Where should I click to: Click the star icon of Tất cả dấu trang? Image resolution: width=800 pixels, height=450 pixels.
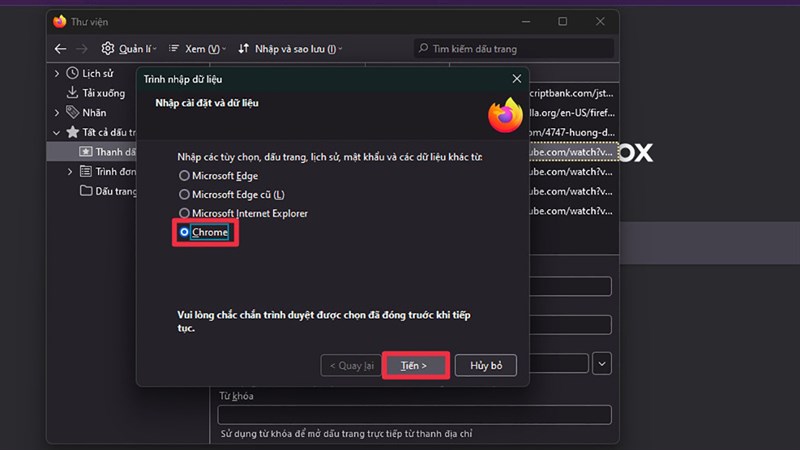click(x=72, y=132)
